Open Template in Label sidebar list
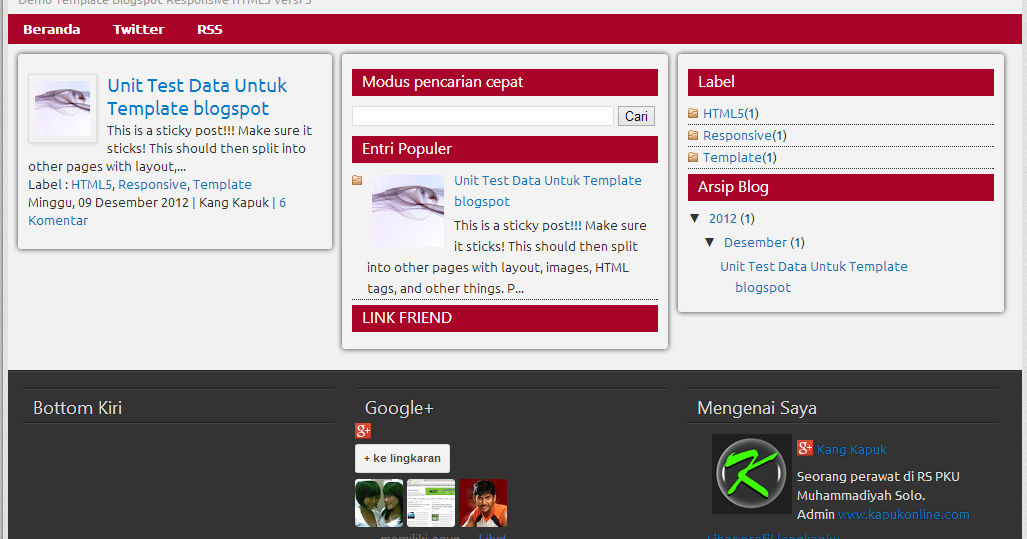 (x=732, y=157)
